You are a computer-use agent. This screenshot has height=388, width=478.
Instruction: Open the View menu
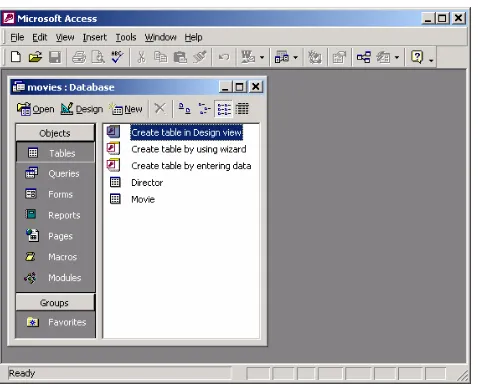pos(65,37)
